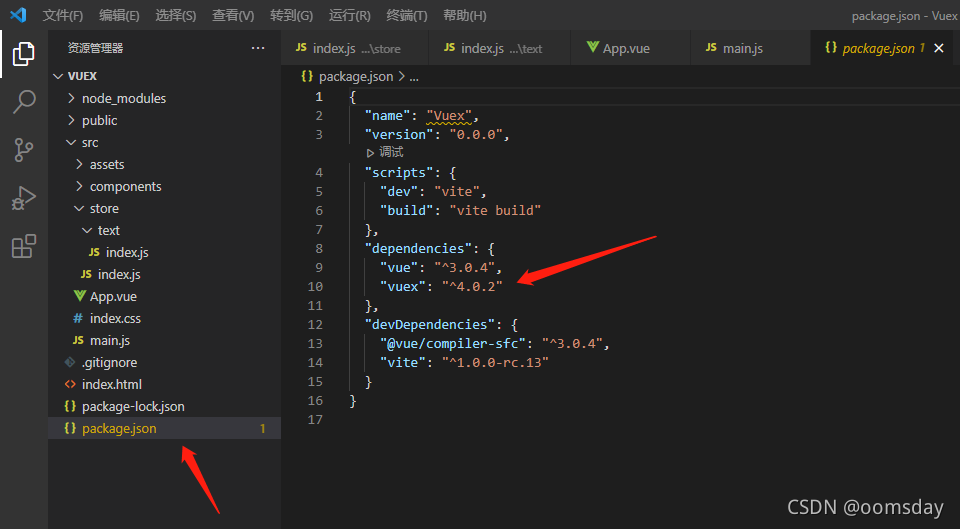Open index.css in explorer tree
960x529 pixels.
click(164, 318)
